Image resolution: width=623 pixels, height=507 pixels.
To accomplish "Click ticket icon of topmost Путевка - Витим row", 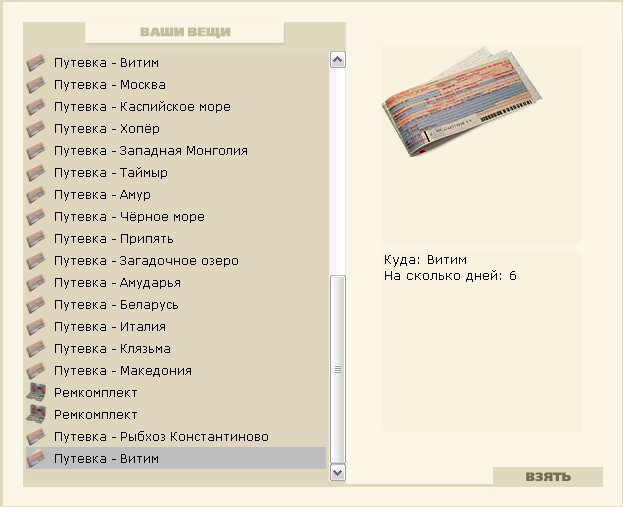I will [x=36, y=63].
